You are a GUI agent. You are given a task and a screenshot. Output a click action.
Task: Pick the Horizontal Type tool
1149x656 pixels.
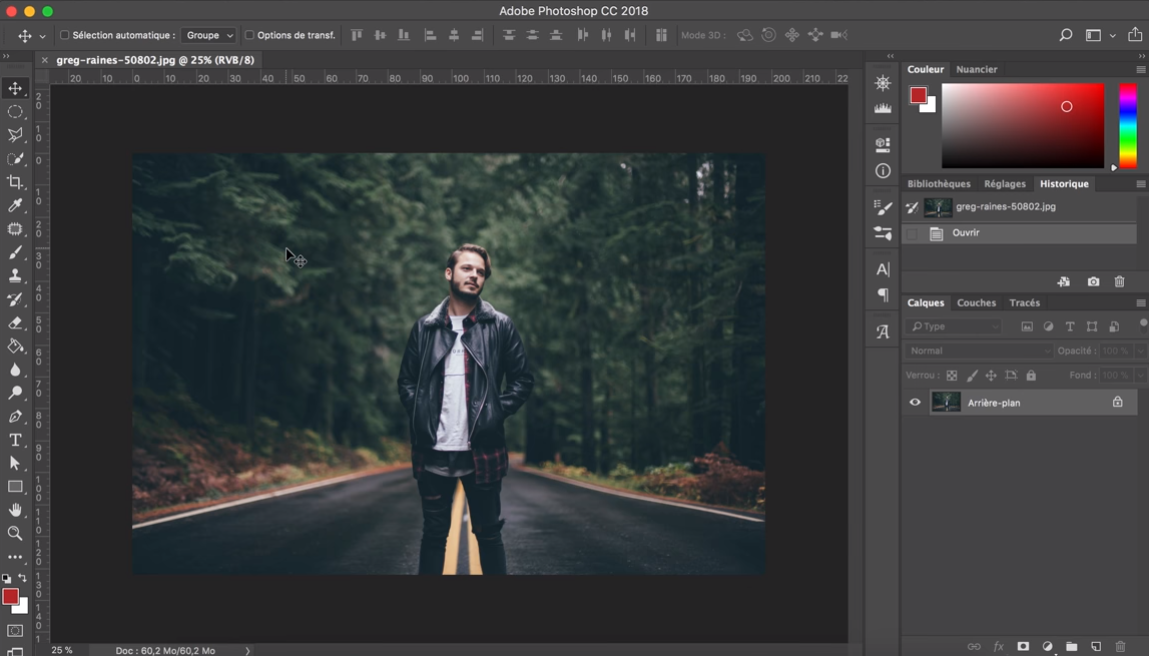14,438
